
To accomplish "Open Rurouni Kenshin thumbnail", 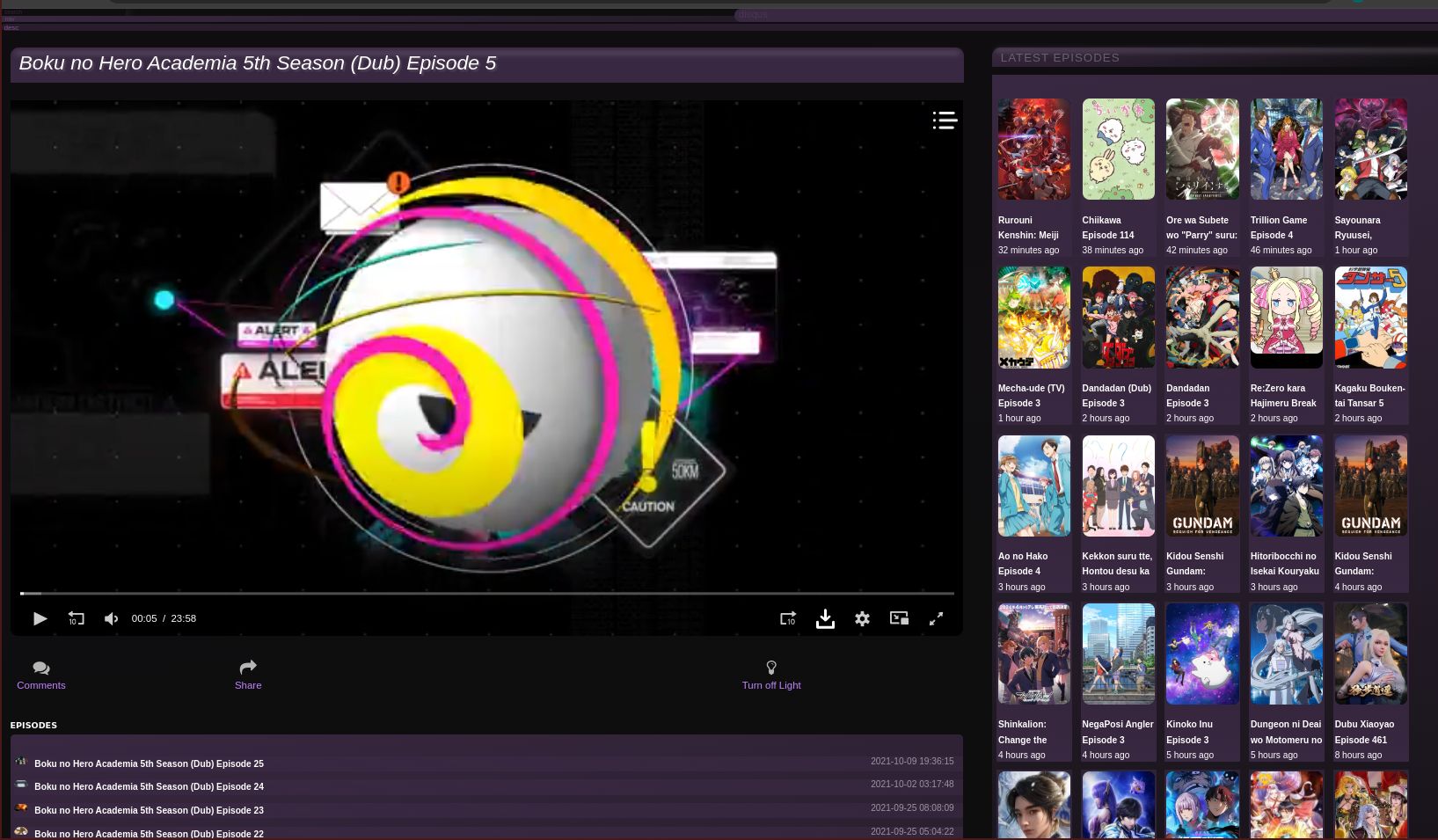I will tap(1033, 149).
